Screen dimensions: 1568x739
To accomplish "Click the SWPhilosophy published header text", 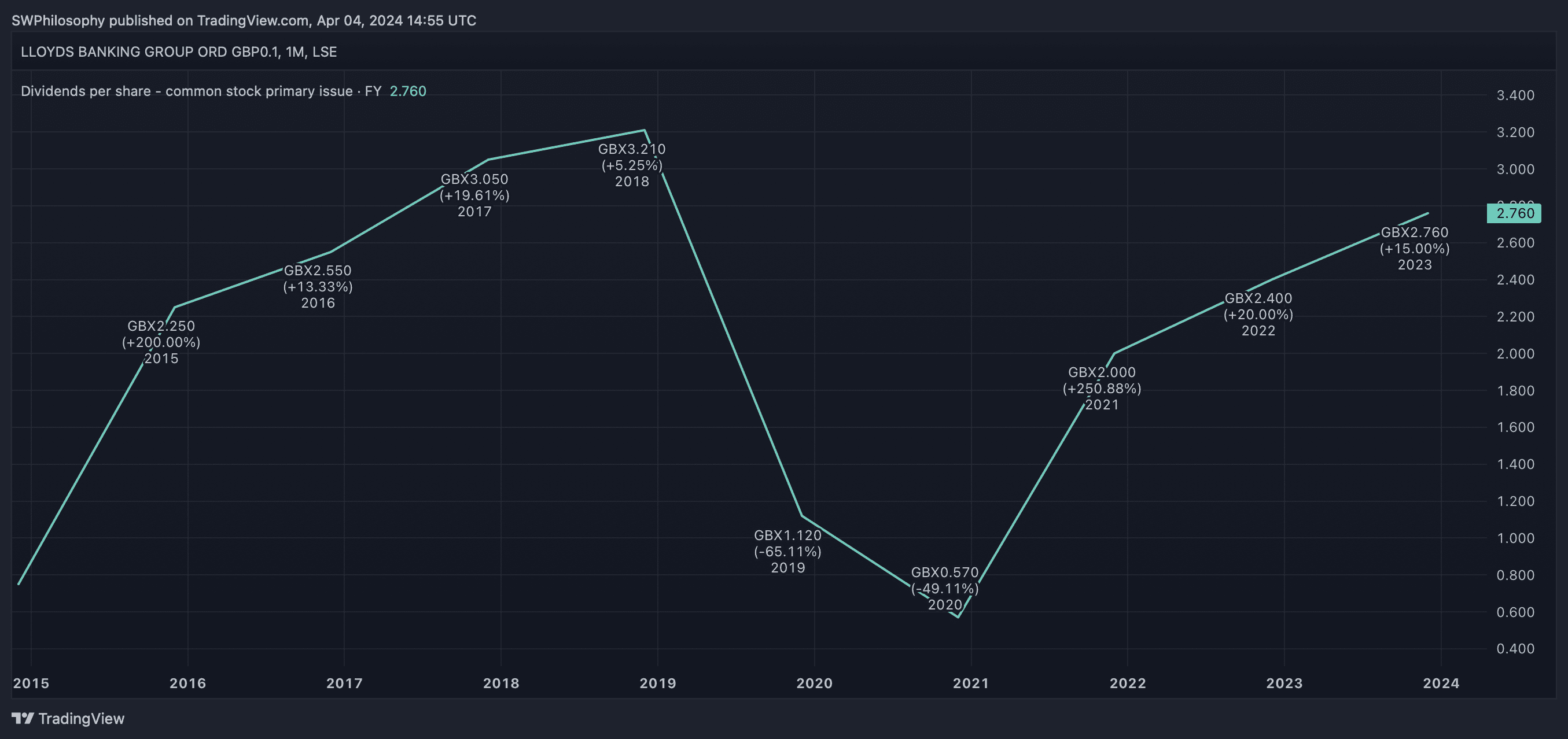I will [244, 21].
